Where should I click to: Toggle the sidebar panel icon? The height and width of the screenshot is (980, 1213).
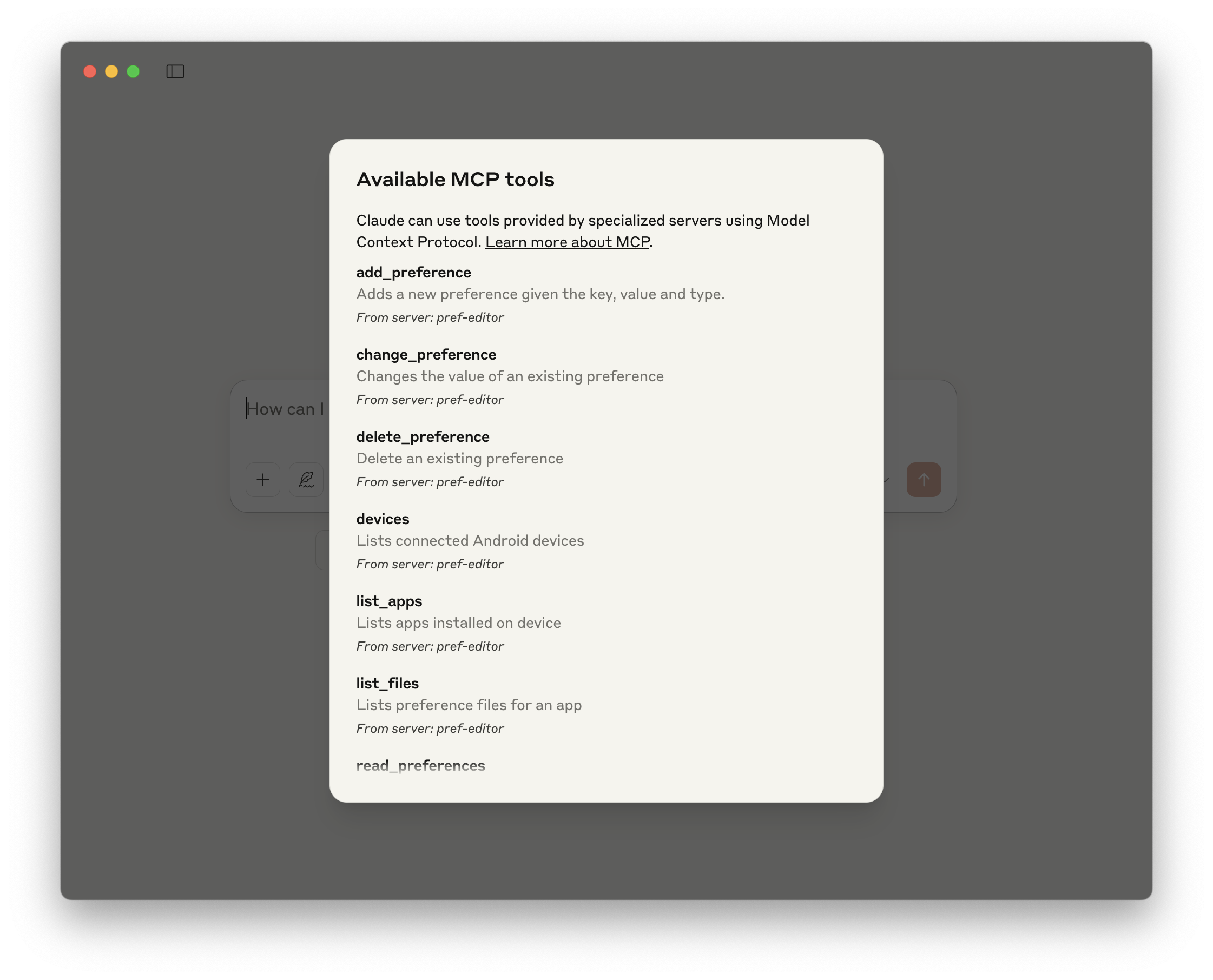point(175,71)
